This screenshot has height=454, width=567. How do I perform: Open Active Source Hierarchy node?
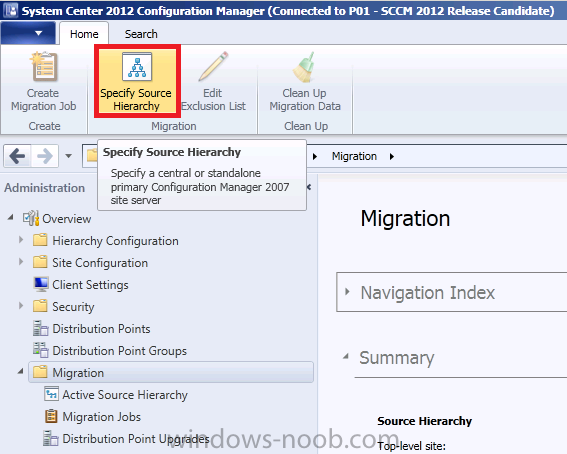(125, 395)
